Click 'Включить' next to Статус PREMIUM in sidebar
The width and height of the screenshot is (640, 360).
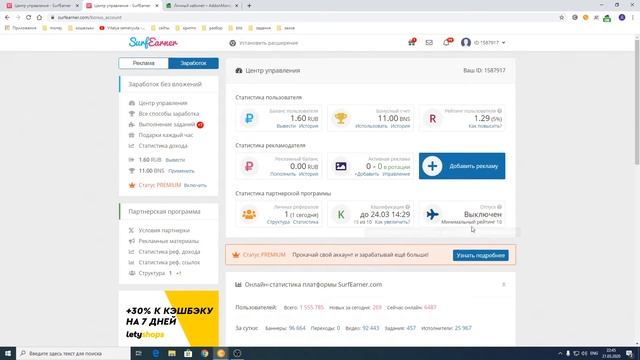click(195, 185)
